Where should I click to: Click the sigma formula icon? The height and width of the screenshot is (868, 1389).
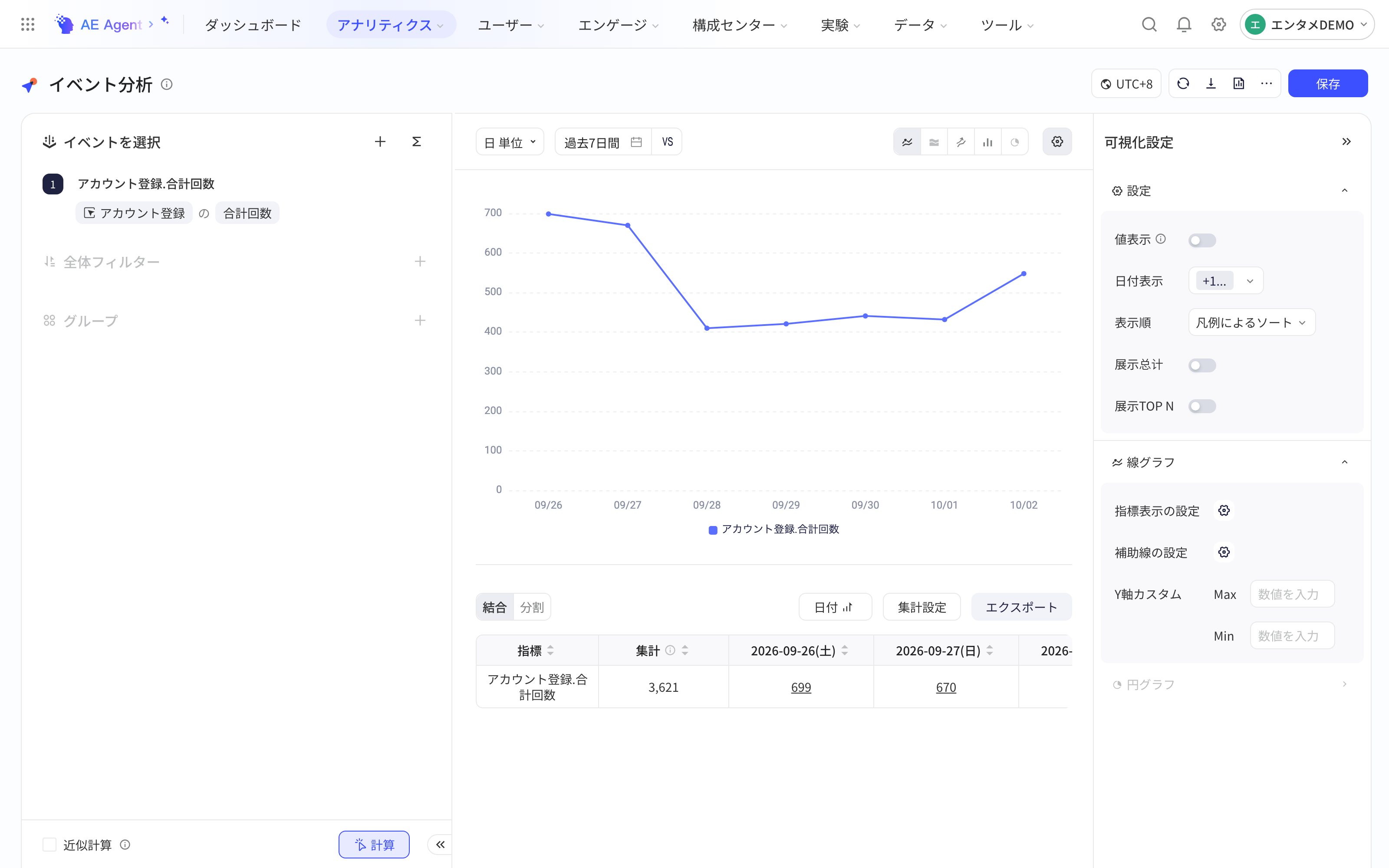(417, 142)
